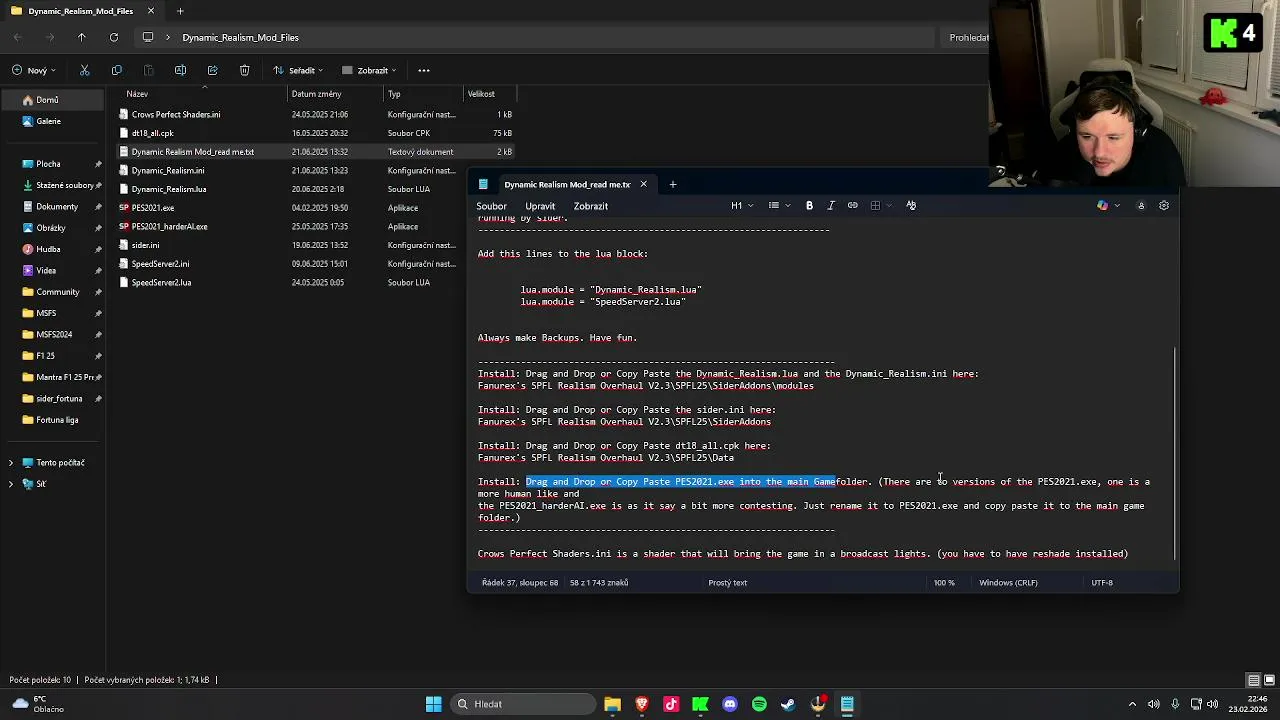Refresh the Explorer folder view
This screenshot has width=1280, height=720.
114,37
